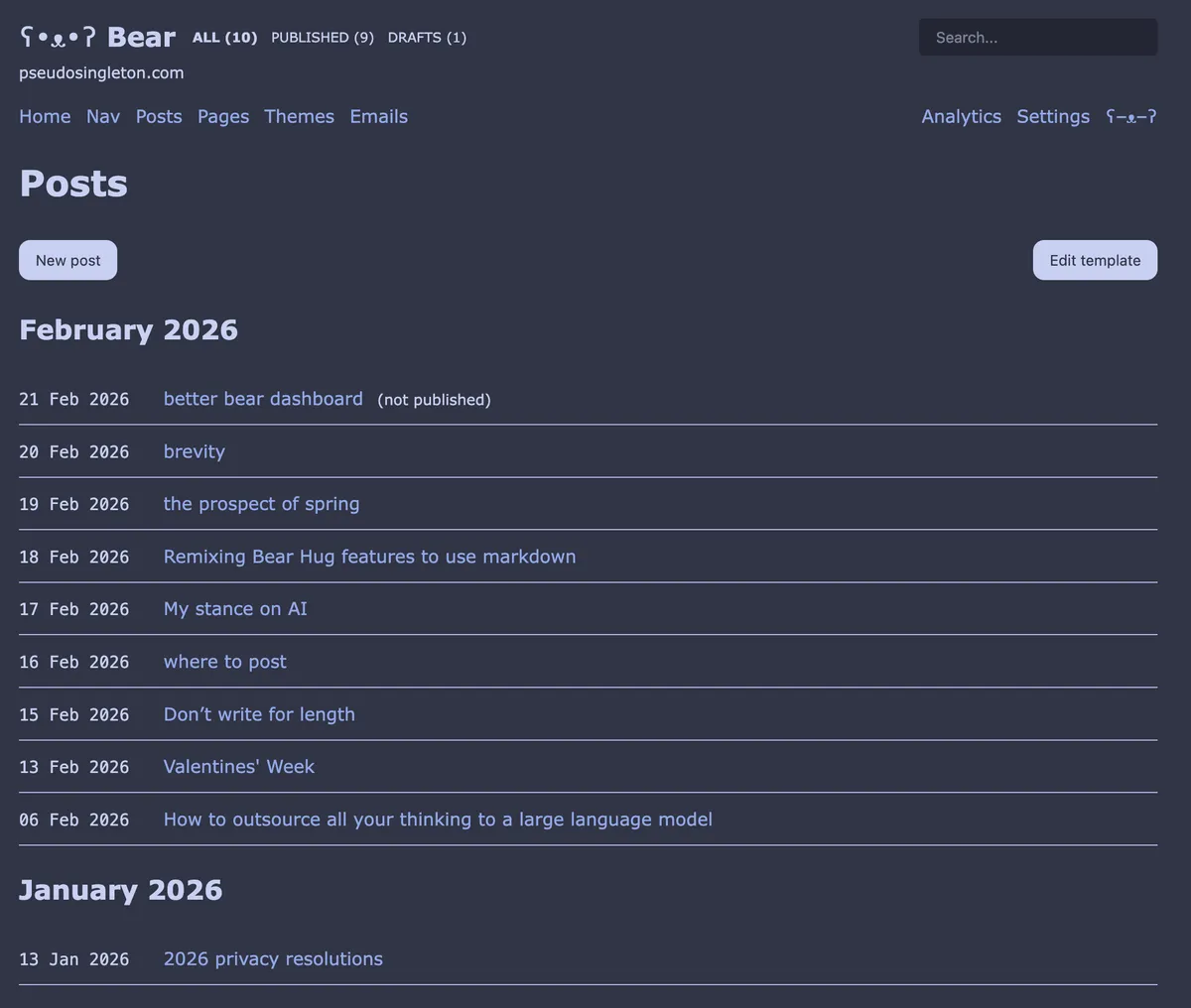Click into the Search field
This screenshot has width=1191, height=1008.
(x=1037, y=38)
